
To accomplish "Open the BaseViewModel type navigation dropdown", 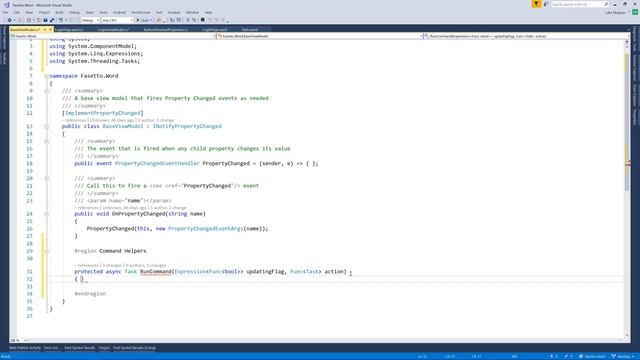I will 320,36.
